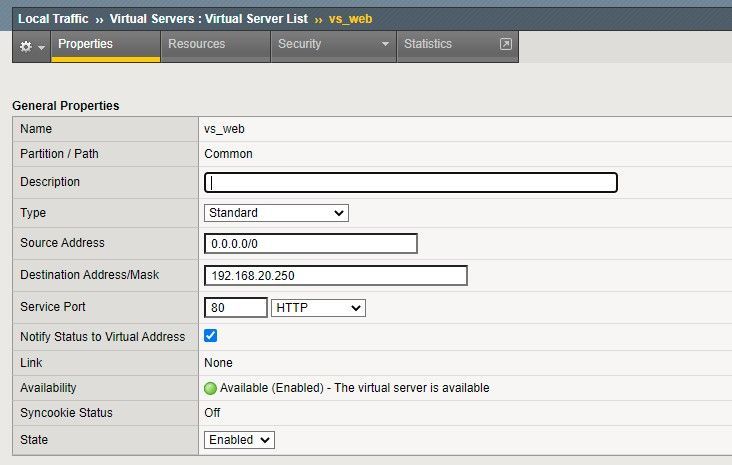Image resolution: width=732 pixels, height=465 pixels.
Task: Click the vs_web Name value
Action: point(224,129)
